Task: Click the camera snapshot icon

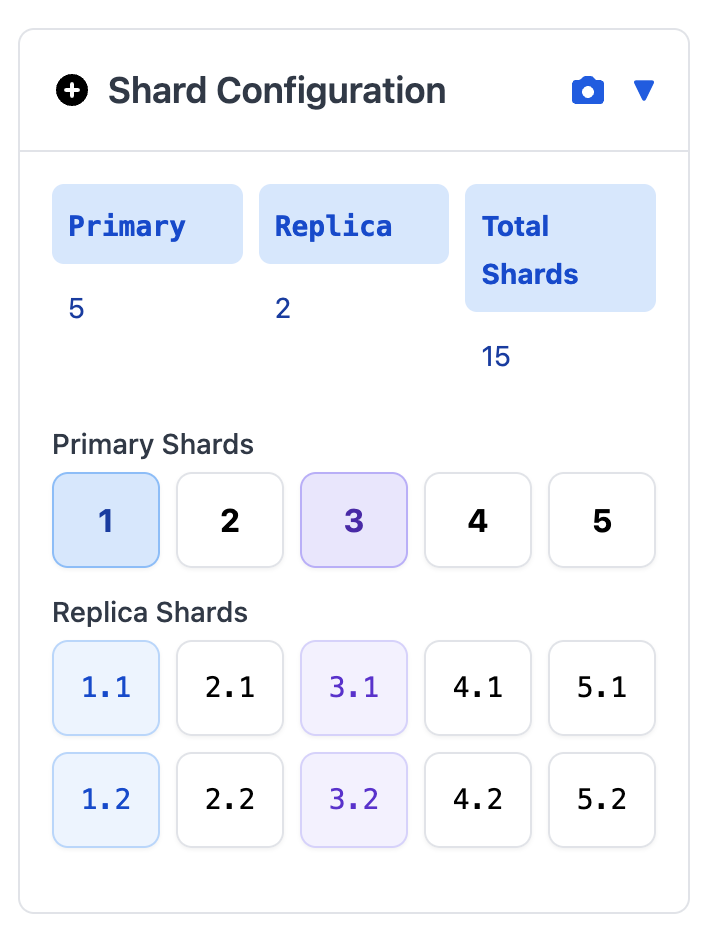Action: pos(588,90)
